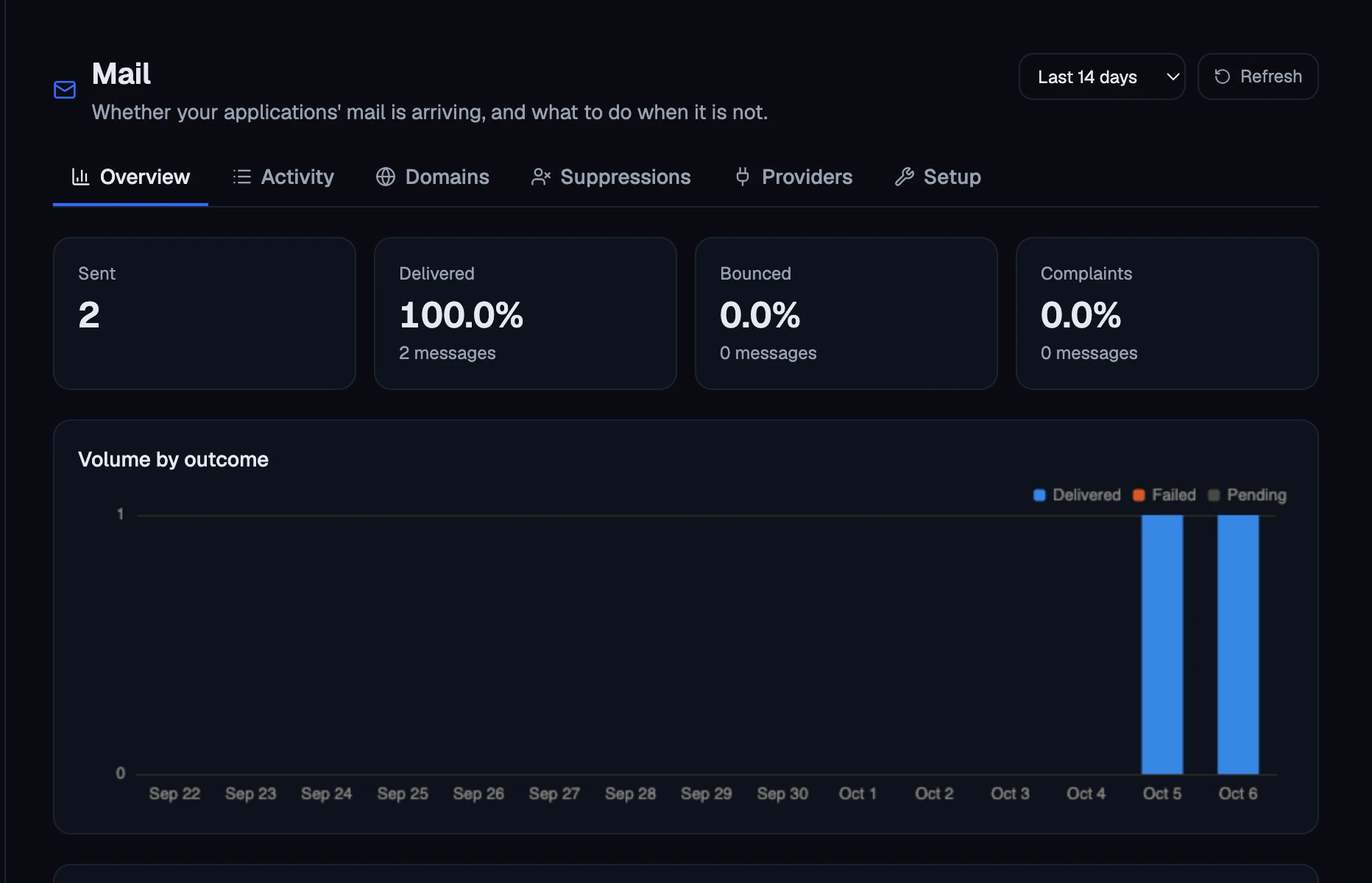Open the Suppressions tab

(x=611, y=177)
